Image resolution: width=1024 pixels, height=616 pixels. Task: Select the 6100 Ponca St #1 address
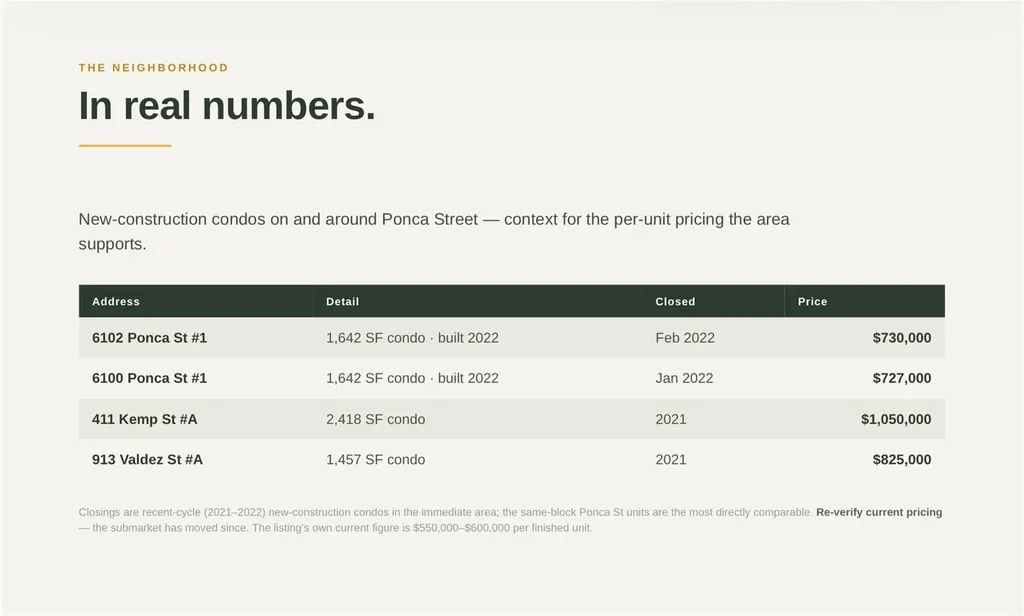[x=150, y=378]
